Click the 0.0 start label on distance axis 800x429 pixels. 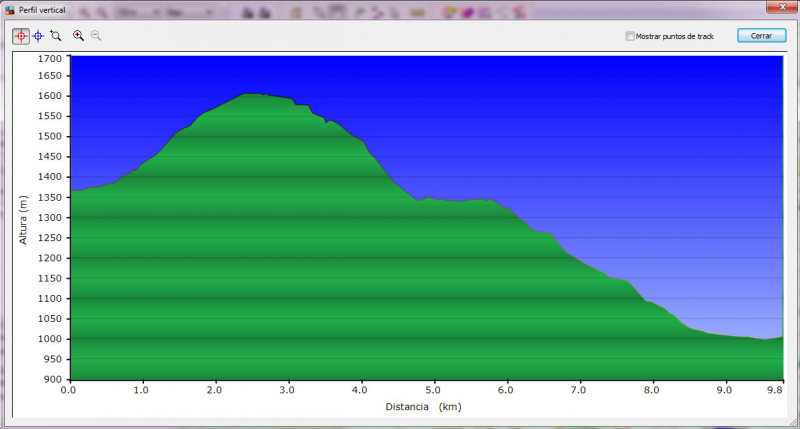pyautogui.click(x=69, y=390)
